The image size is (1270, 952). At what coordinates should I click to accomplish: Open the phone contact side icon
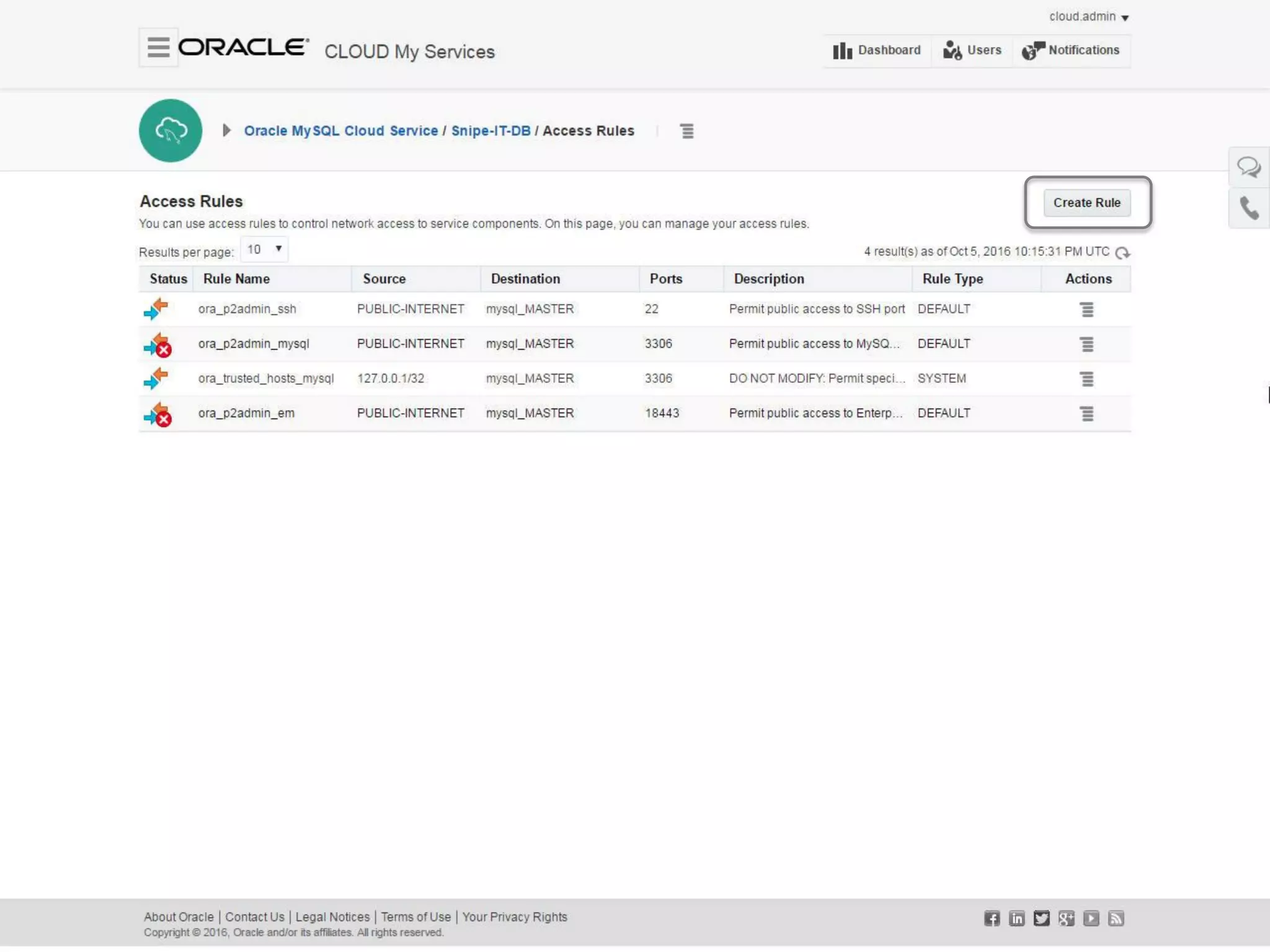click(1249, 208)
